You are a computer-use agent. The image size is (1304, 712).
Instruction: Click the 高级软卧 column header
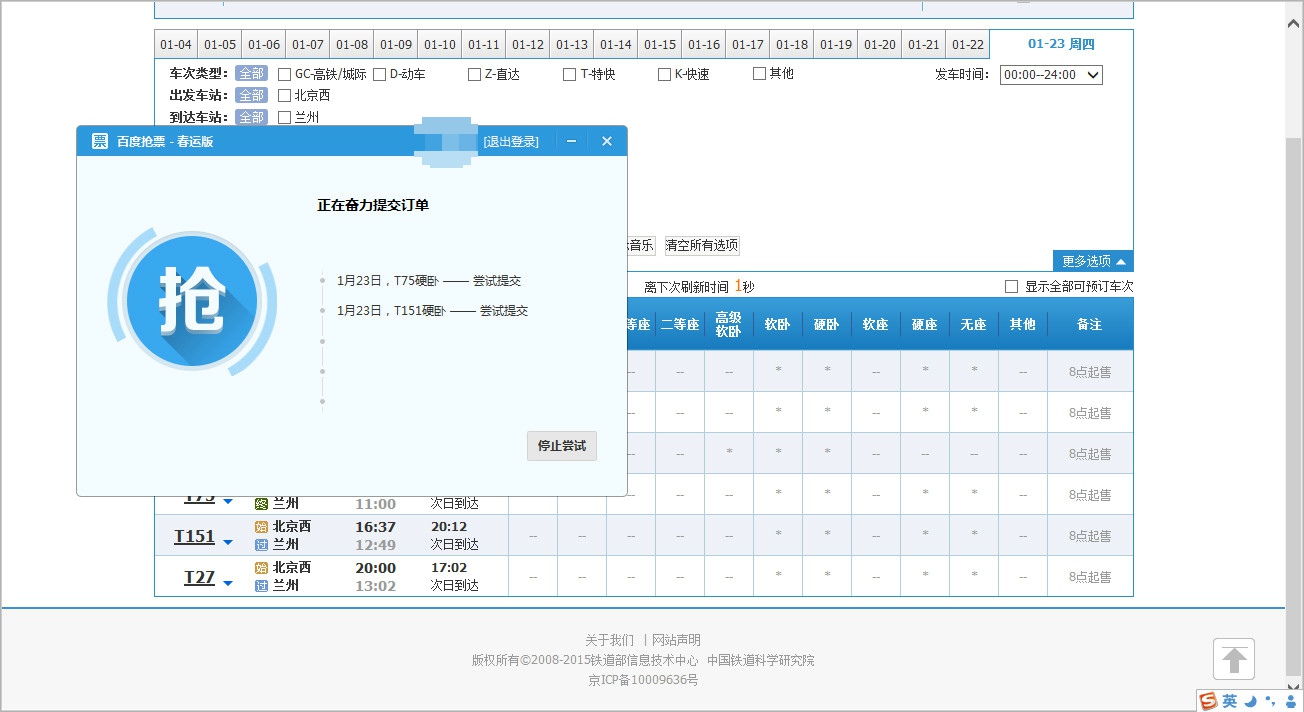click(x=728, y=324)
